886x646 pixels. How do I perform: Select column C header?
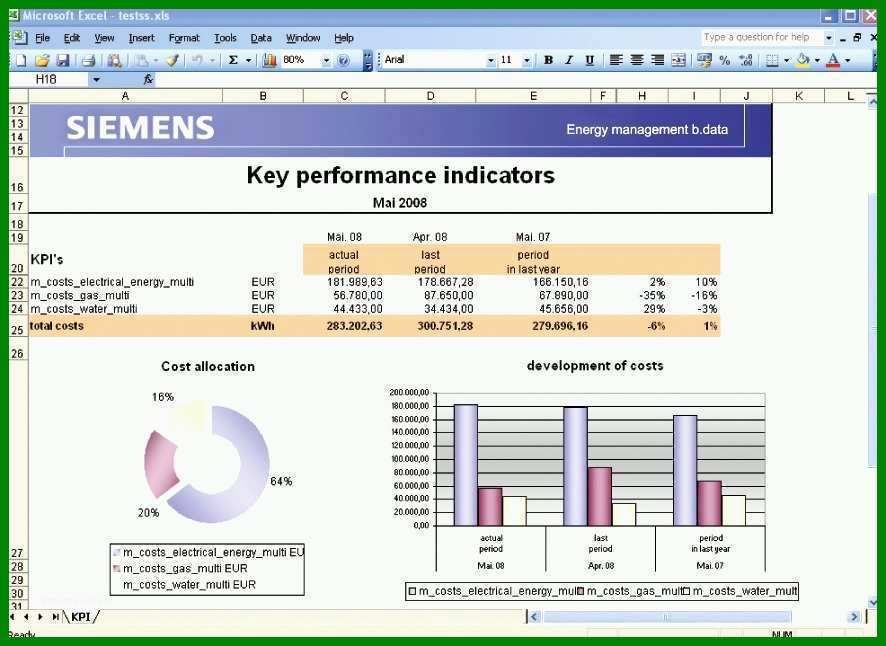pos(344,96)
